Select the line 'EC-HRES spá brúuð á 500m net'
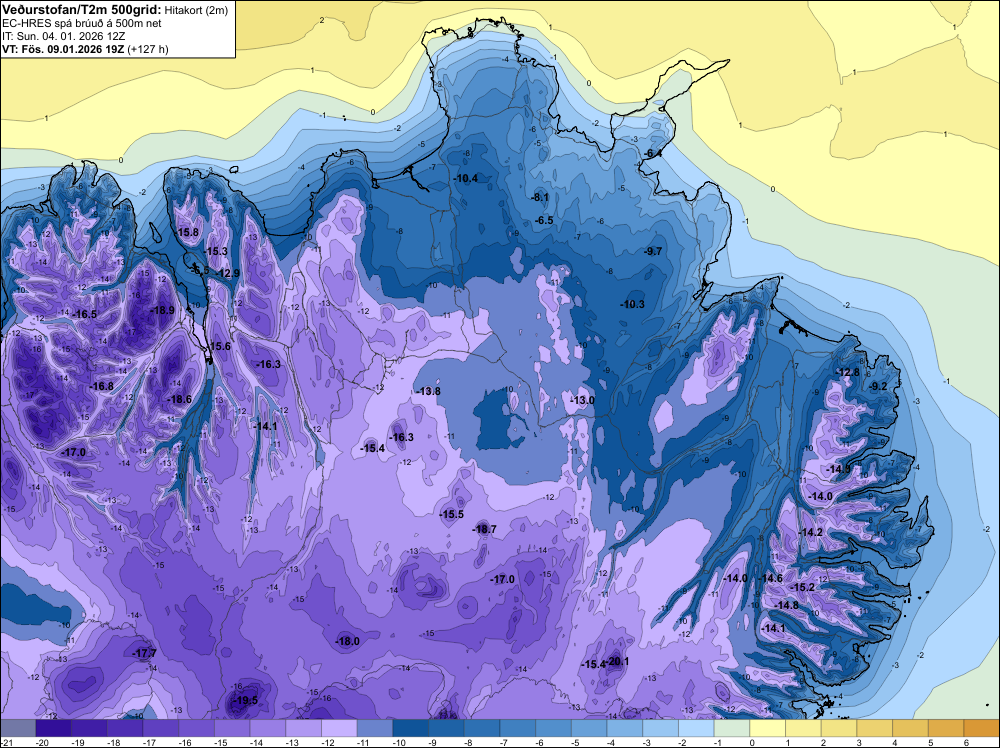This screenshot has height=748, width=1000. [82, 23]
